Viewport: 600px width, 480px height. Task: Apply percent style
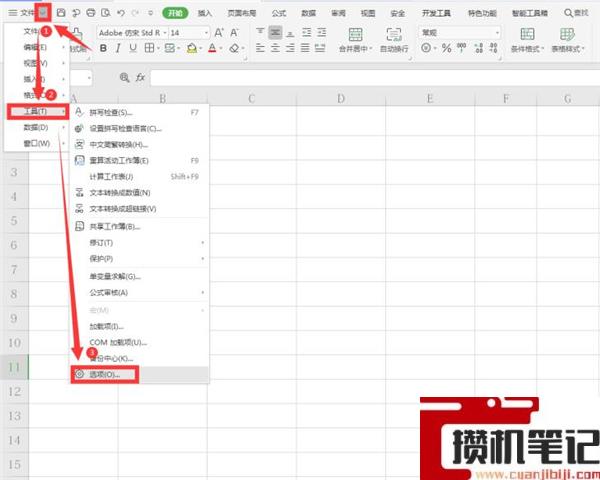(446, 48)
